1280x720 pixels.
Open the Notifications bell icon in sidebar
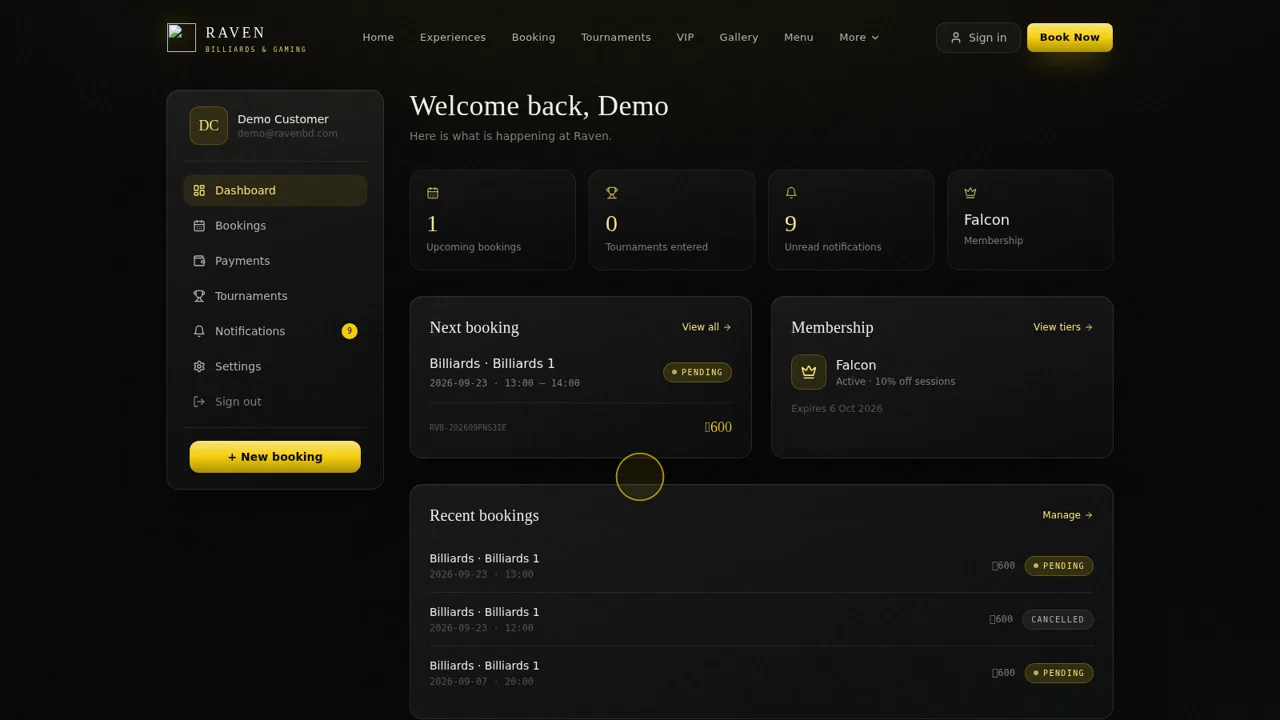click(x=199, y=331)
